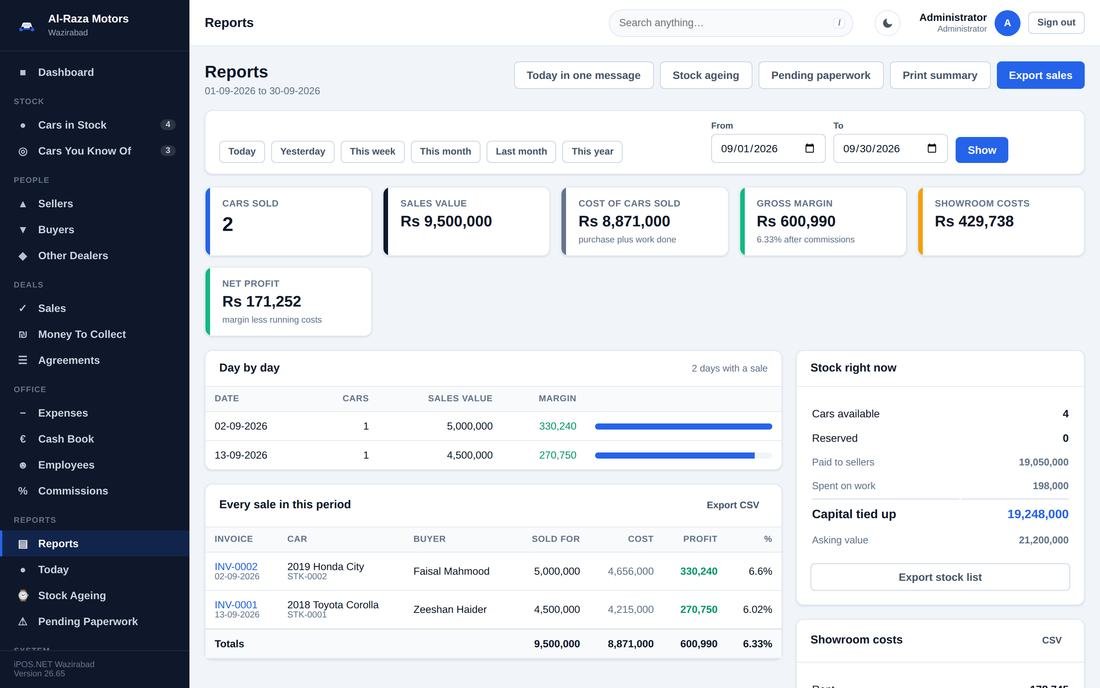Screen dimensions: 1100x688
Task: Click the slash shortcut badge in search
Action: (x=839, y=23)
